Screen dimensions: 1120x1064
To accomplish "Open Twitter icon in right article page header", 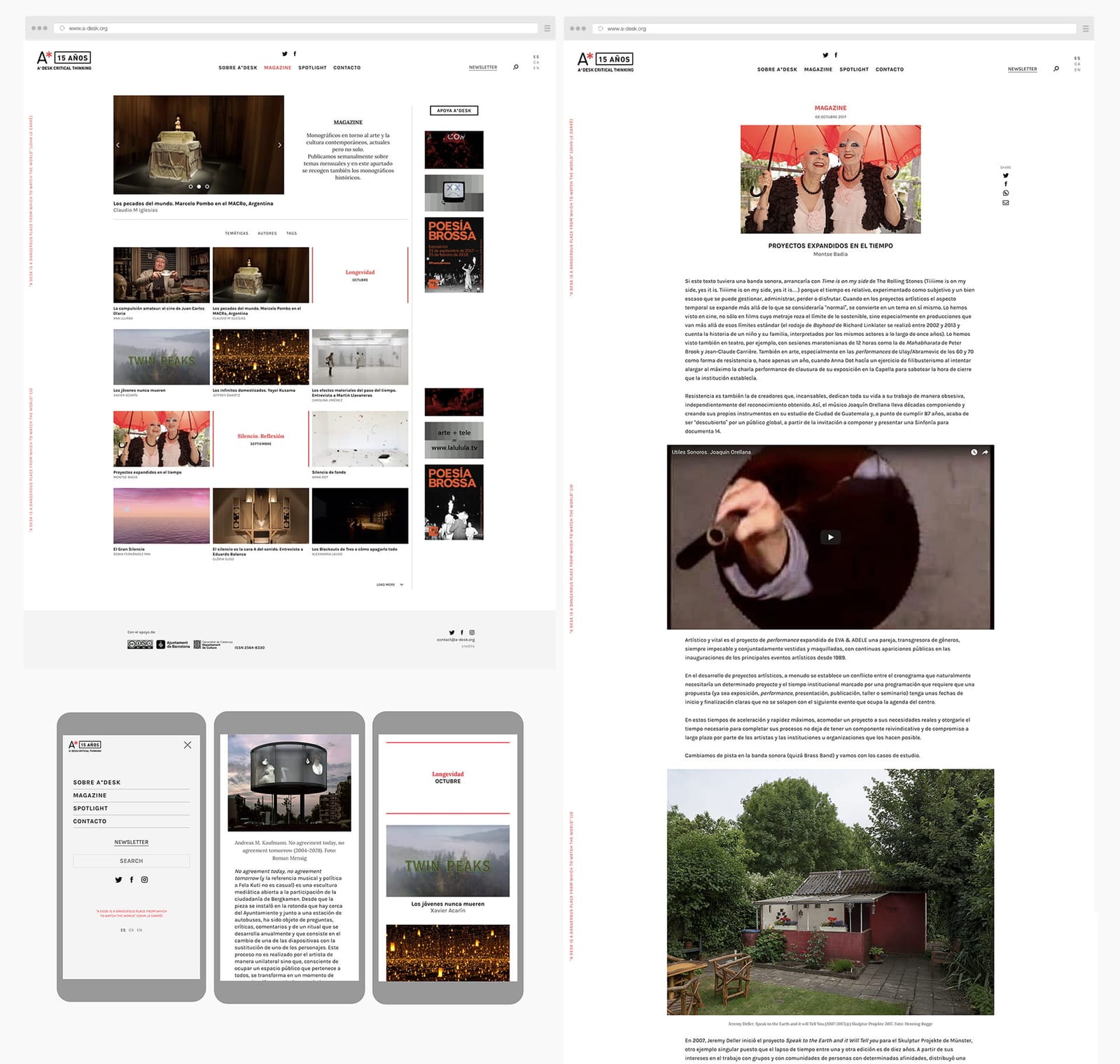I will click(x=825, y=55).
